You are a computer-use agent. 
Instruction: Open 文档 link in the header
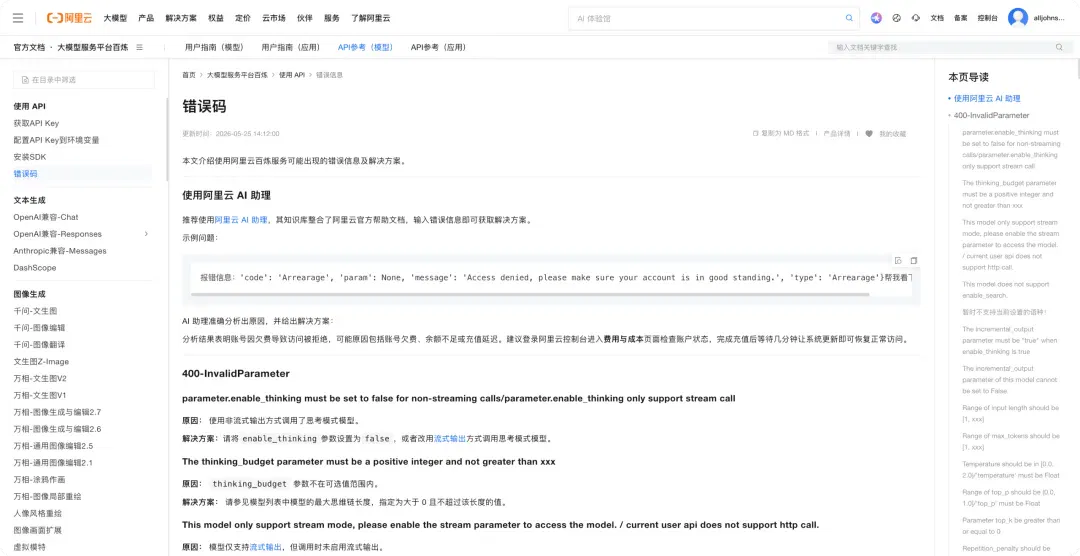pos(937,19)
